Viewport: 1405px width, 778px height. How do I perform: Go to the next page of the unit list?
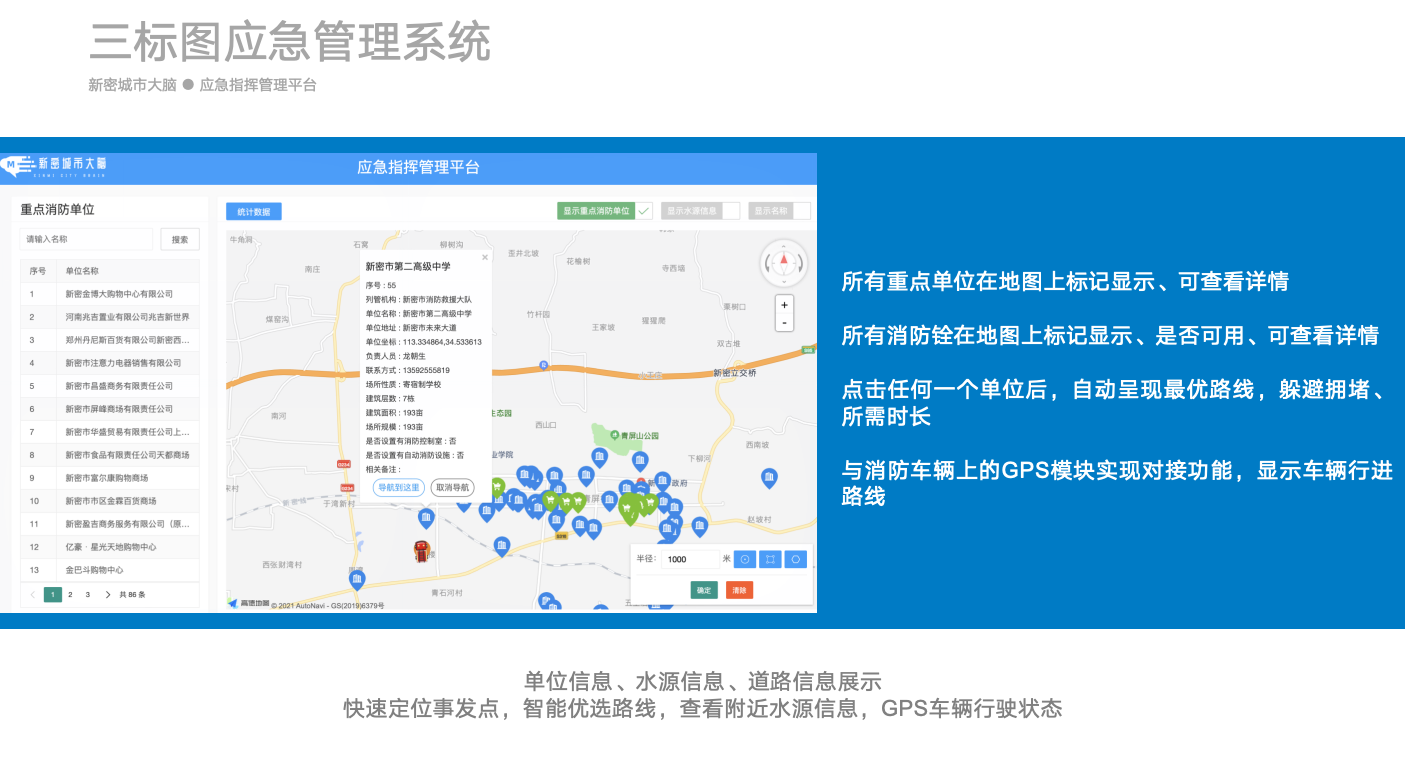107,594
